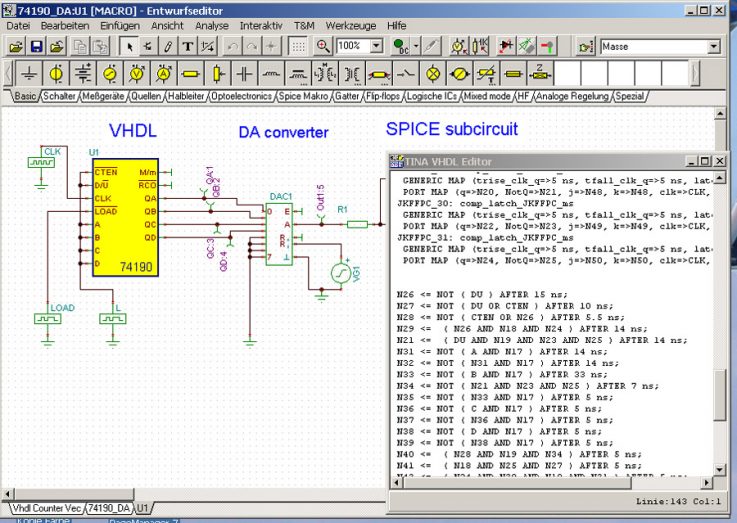Place an inductor coil component
This screenshot has height=523, width=737.
coord(271,73)
